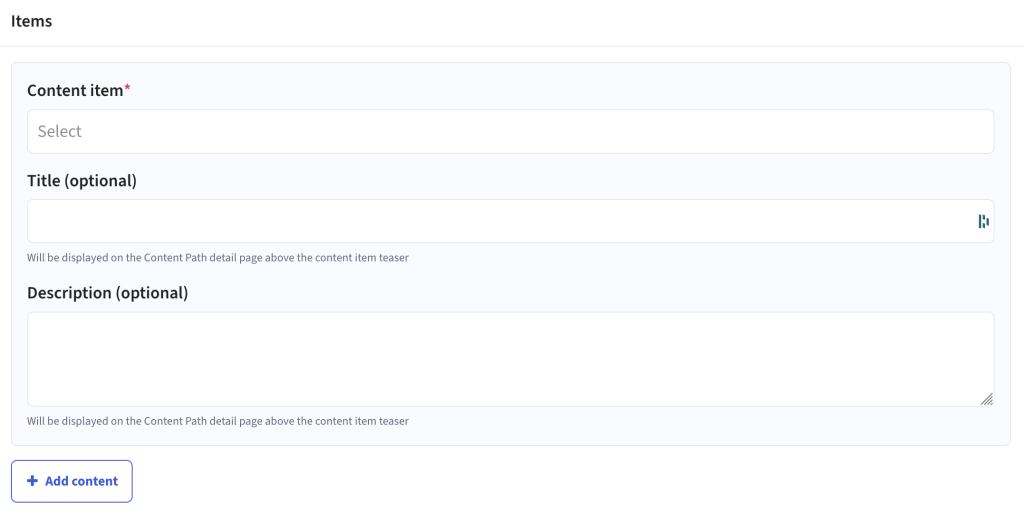Click the "Content item" field label
The image size is (1024, 515).
click(75, 90)
